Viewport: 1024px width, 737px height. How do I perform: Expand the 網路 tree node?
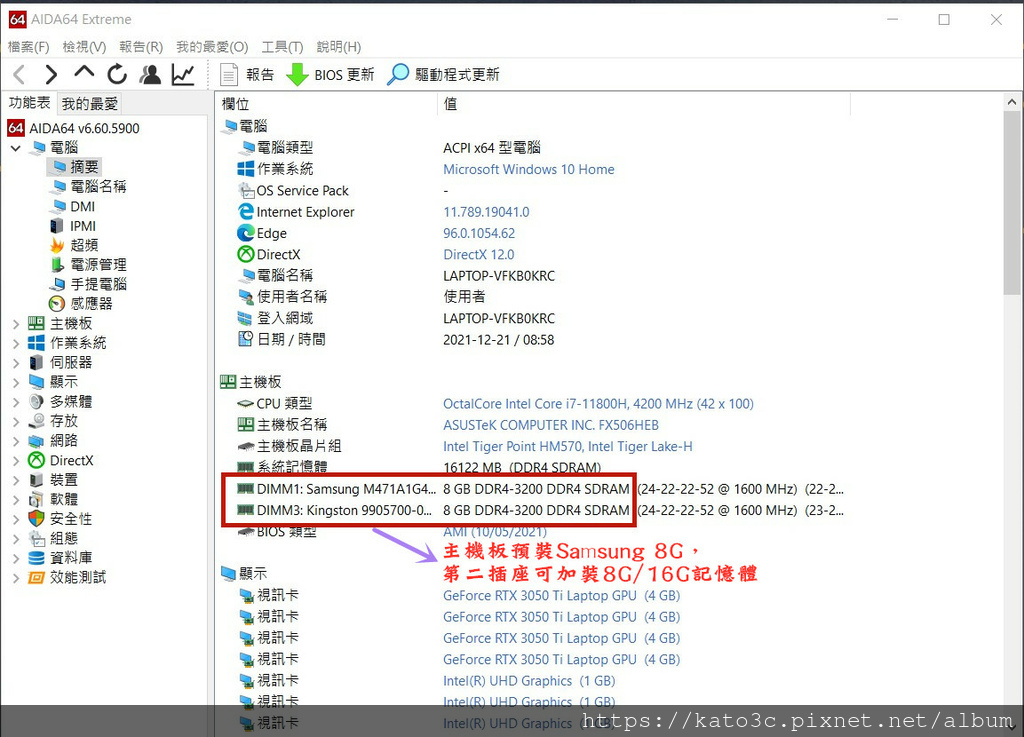[x=16, y=441]
